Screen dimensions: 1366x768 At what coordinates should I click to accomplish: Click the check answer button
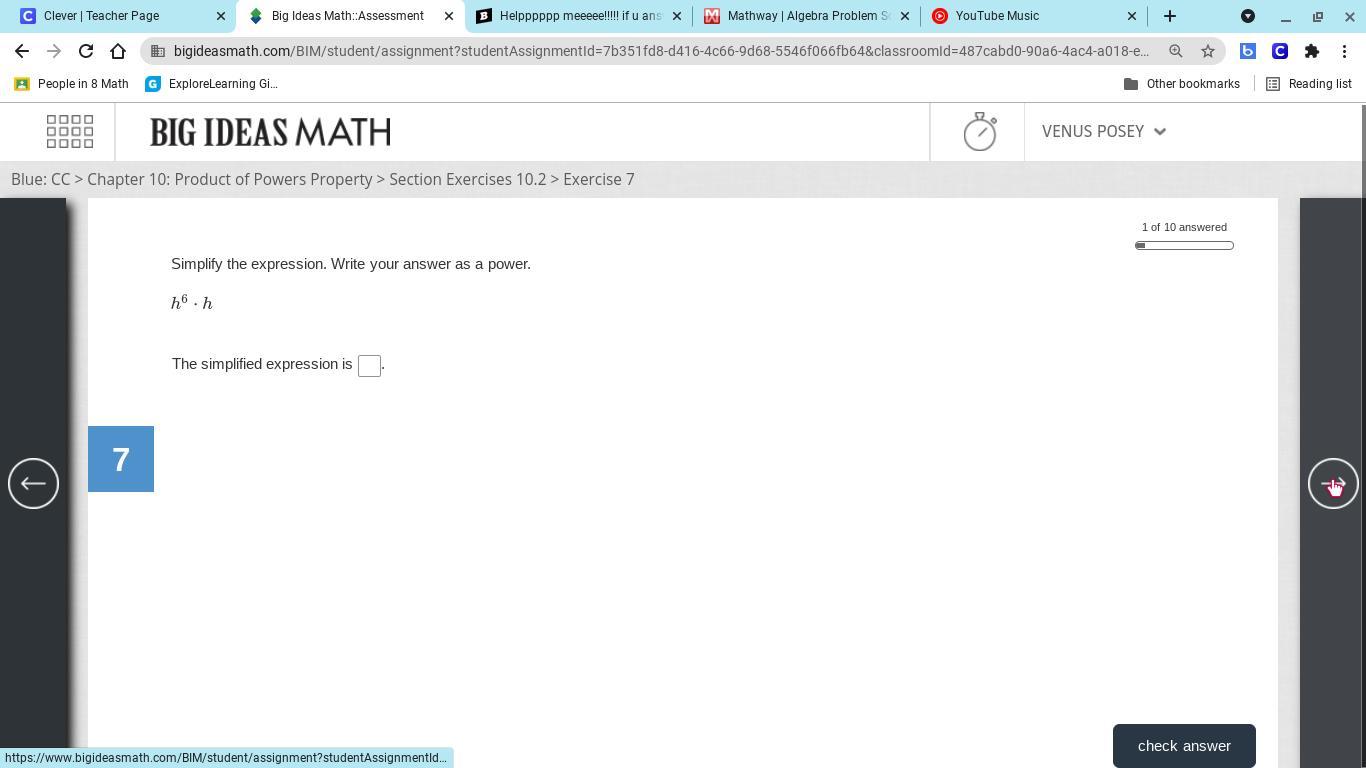1184,746
